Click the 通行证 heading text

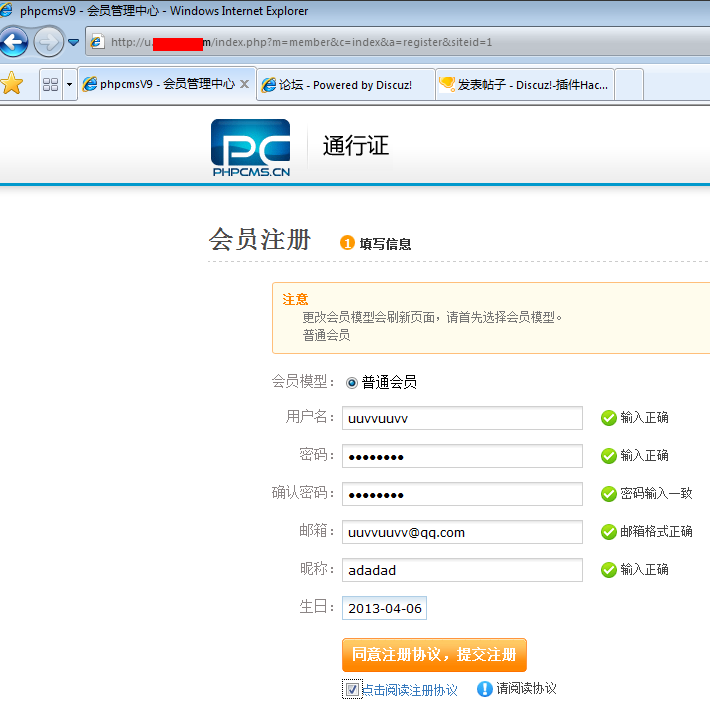356,146
